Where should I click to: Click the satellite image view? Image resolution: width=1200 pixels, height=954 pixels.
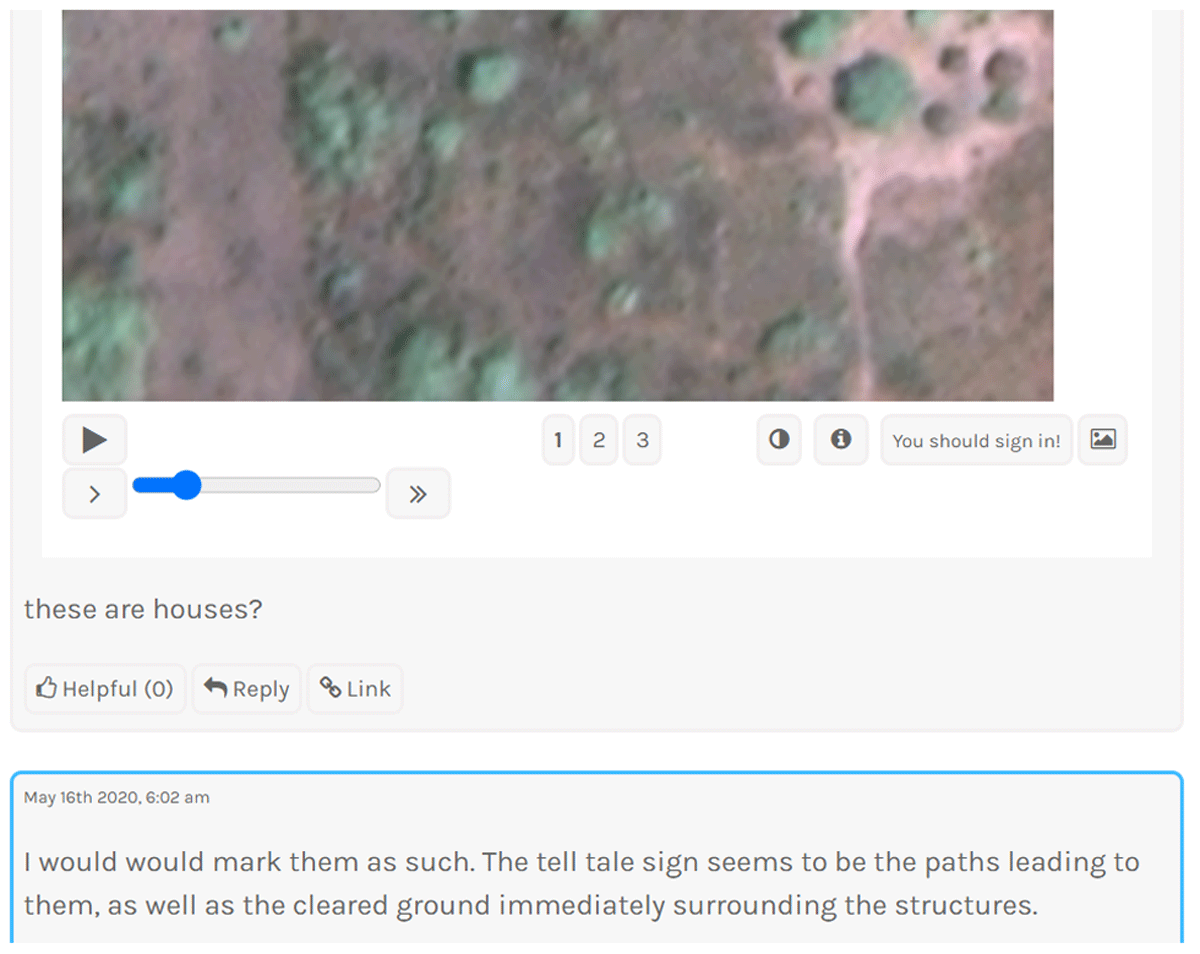coord(558,205)
